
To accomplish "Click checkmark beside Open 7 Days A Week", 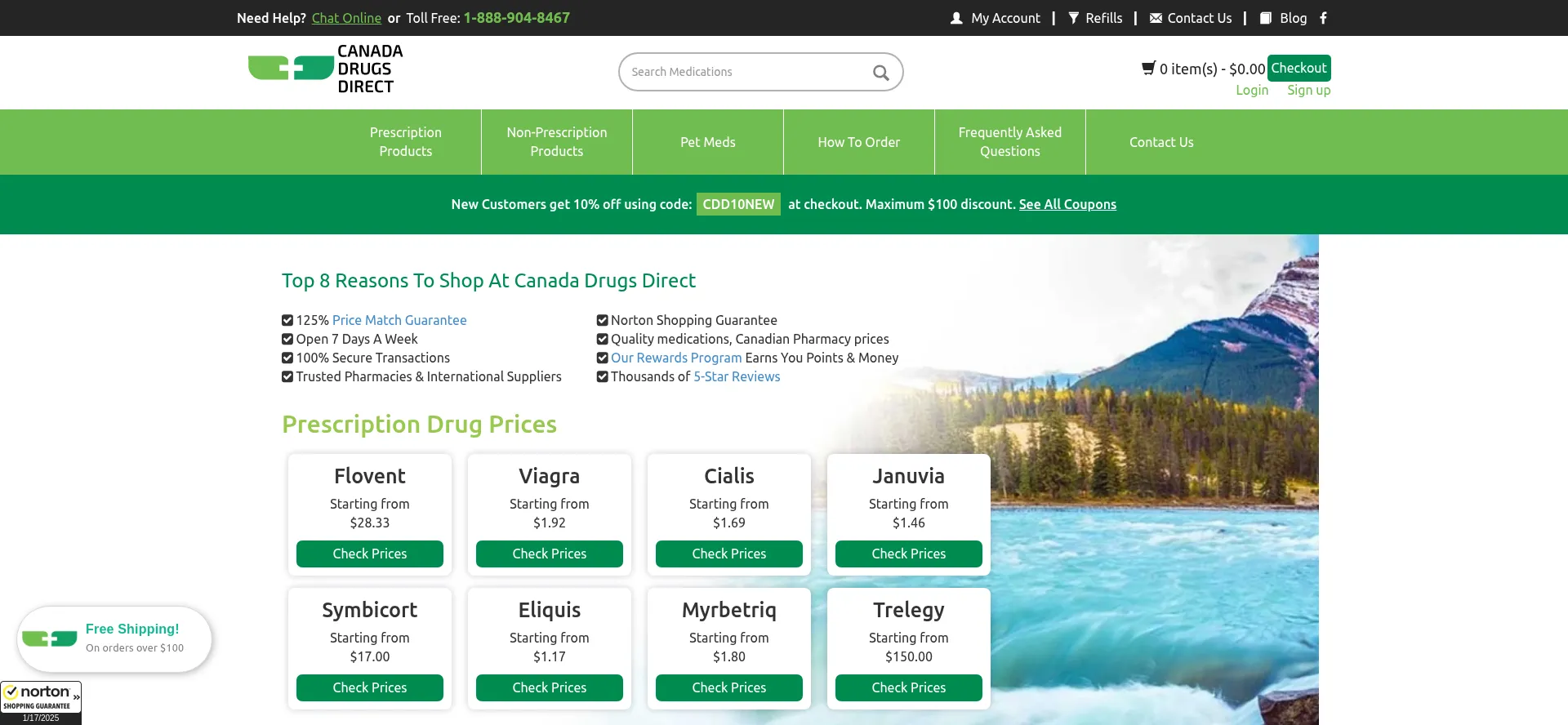I will [x=287, y=339].
